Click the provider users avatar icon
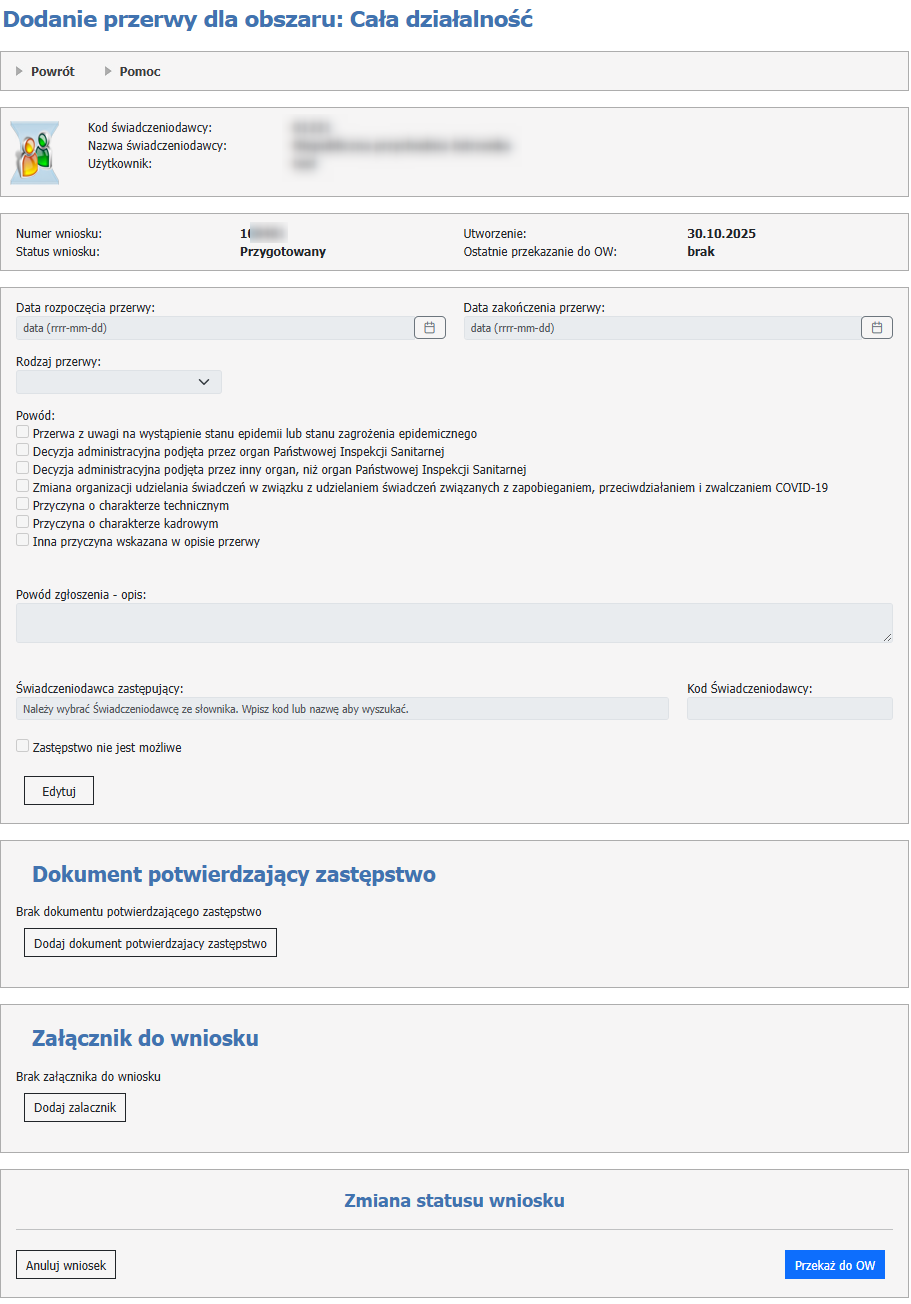The image size is (911, 1304). pos(35,152)
